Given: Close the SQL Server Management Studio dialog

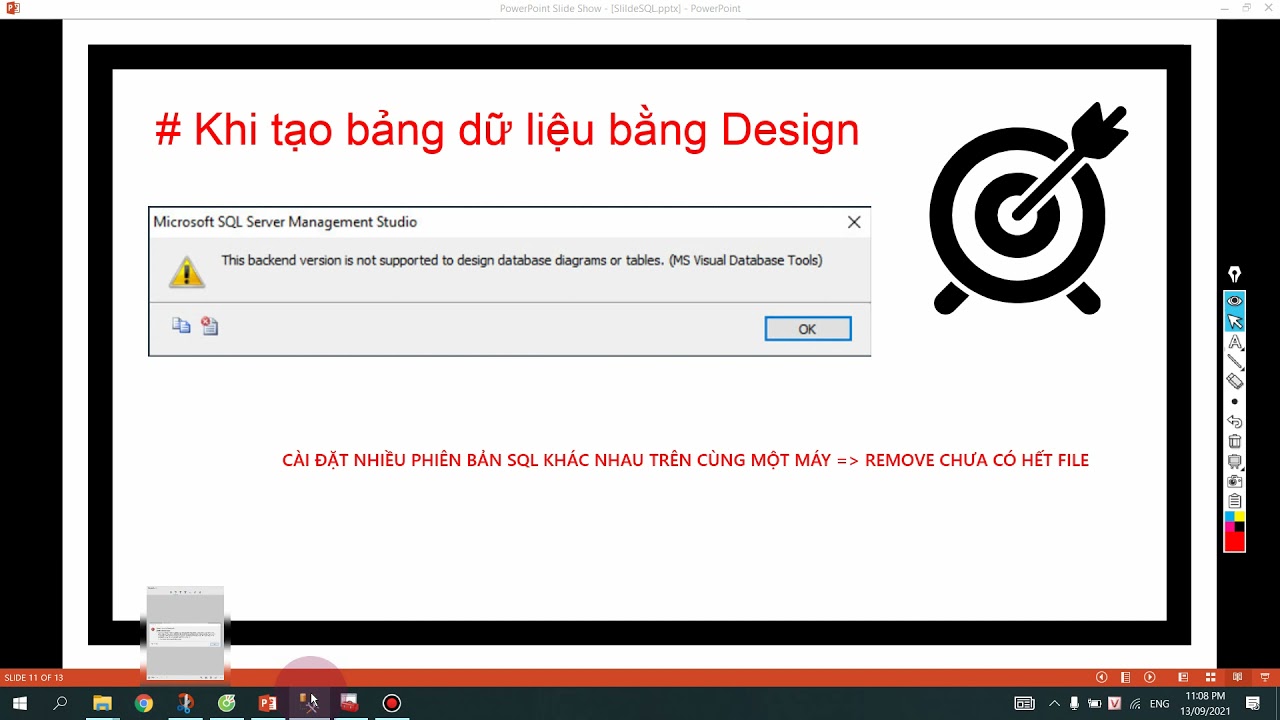Looking at the screenshot, I should (x=854, y=222).
